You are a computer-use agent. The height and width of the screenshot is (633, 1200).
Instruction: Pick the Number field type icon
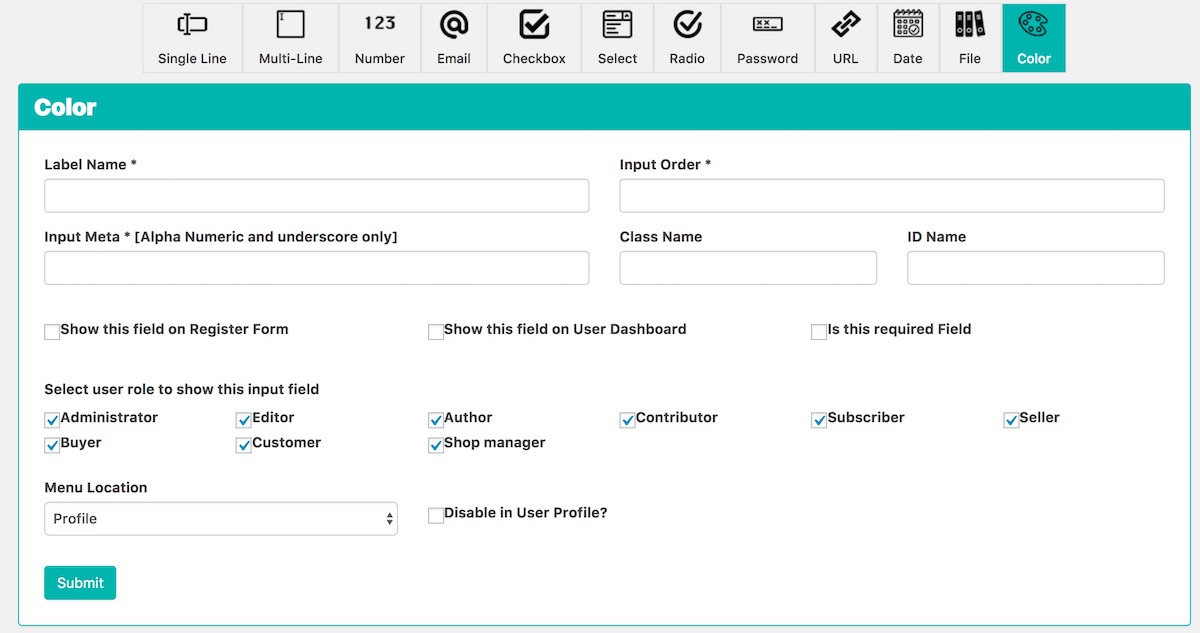point(380,24)
